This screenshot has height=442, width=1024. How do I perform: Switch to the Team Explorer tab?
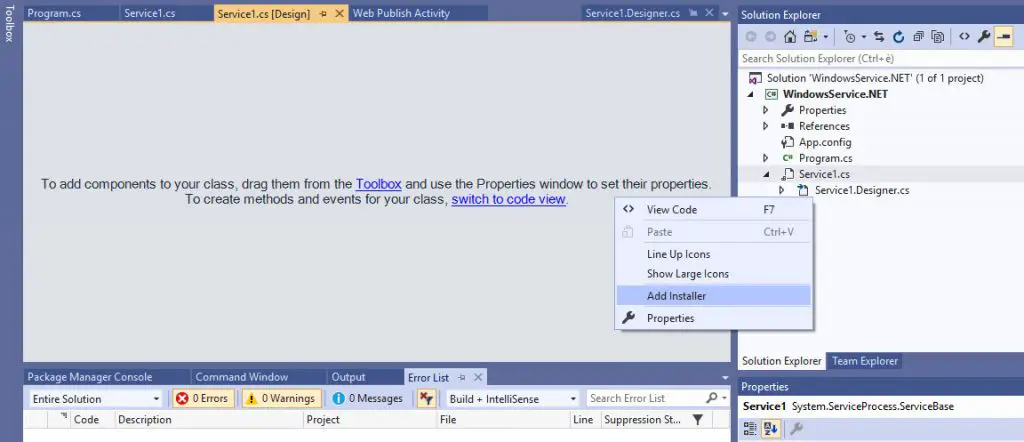[x=865, y=361]
